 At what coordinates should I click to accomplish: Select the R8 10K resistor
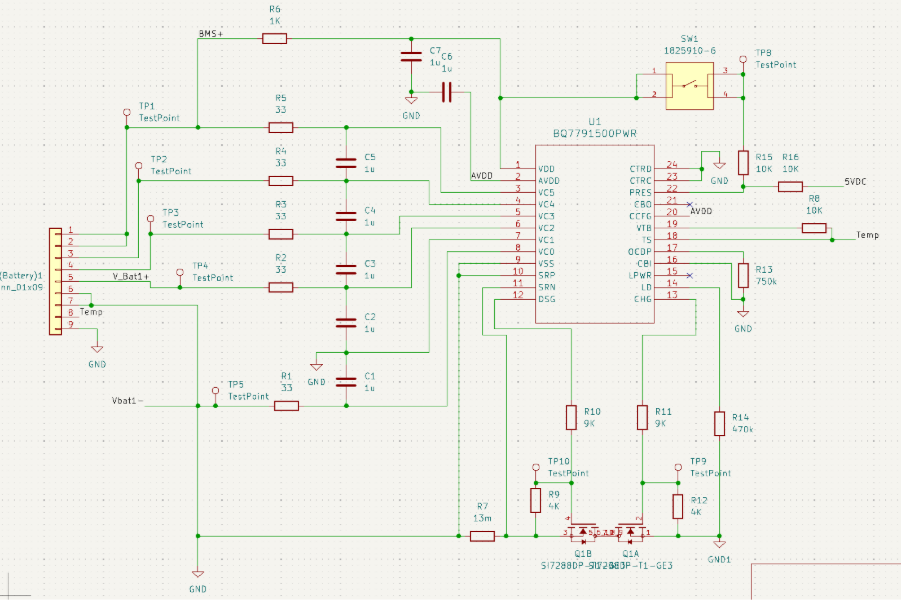tap(814, 228)
